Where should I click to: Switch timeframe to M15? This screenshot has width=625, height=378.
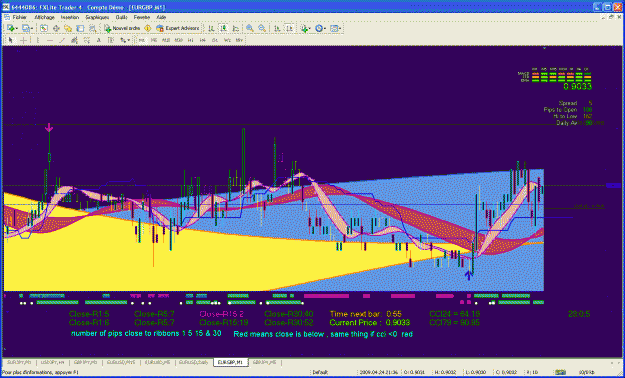166,40
